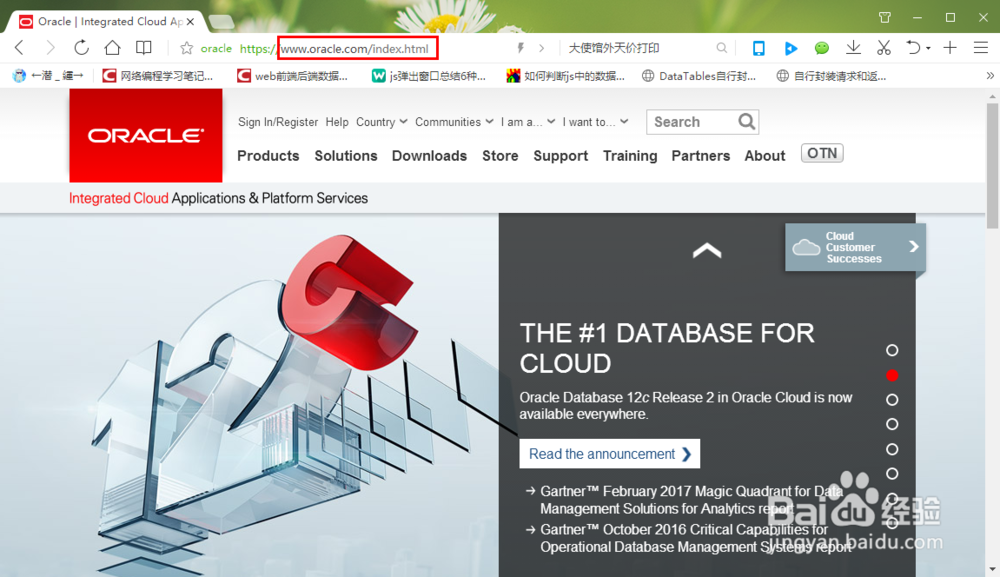Click the Oracle site Search input
The image size is (1000, 577).
click(x=692, y=122)
